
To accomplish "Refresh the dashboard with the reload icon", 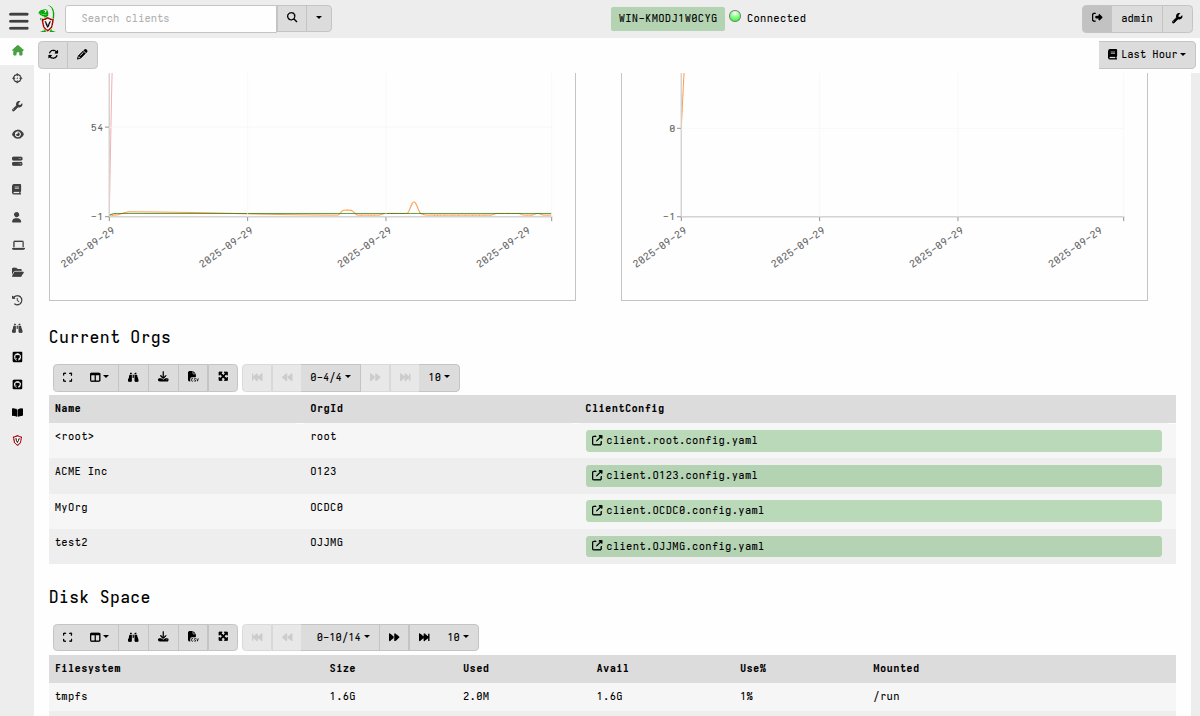I will 53,55.
